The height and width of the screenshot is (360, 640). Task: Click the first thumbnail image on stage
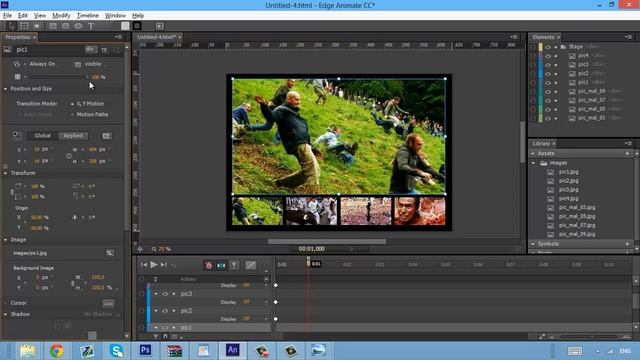(x=257, y=211)
